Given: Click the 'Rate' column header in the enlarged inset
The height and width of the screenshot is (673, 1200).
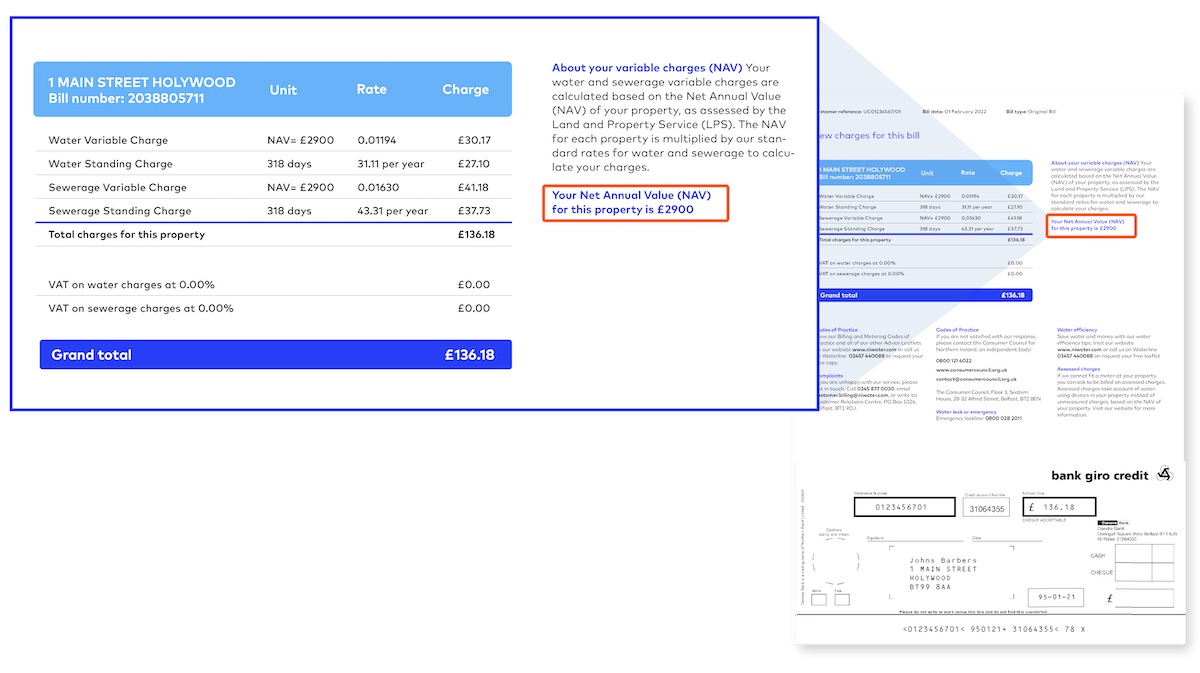Looking at the screenshot, I should (x=371, y=90).
